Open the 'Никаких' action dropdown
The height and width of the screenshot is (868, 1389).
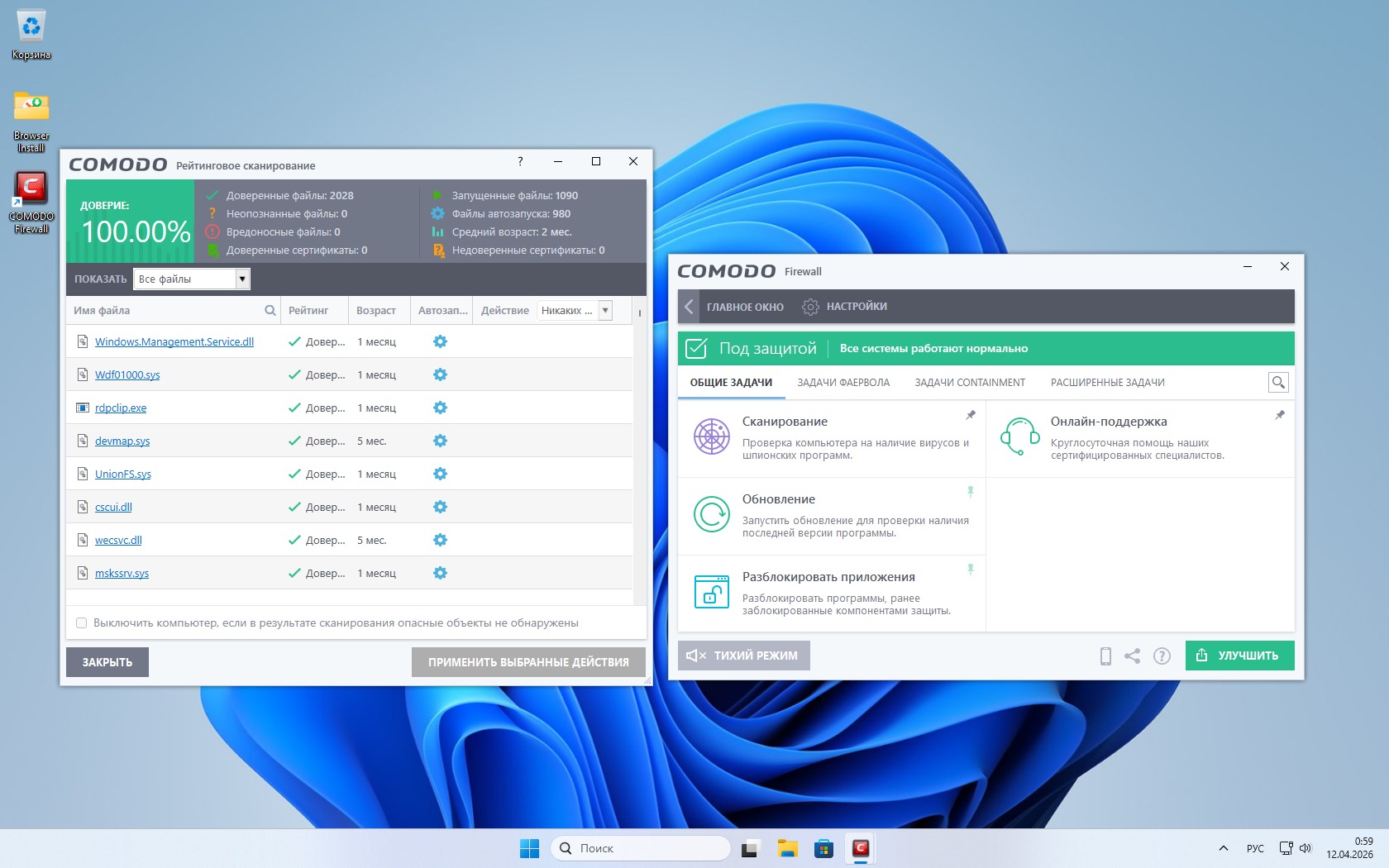pos(605,311)
